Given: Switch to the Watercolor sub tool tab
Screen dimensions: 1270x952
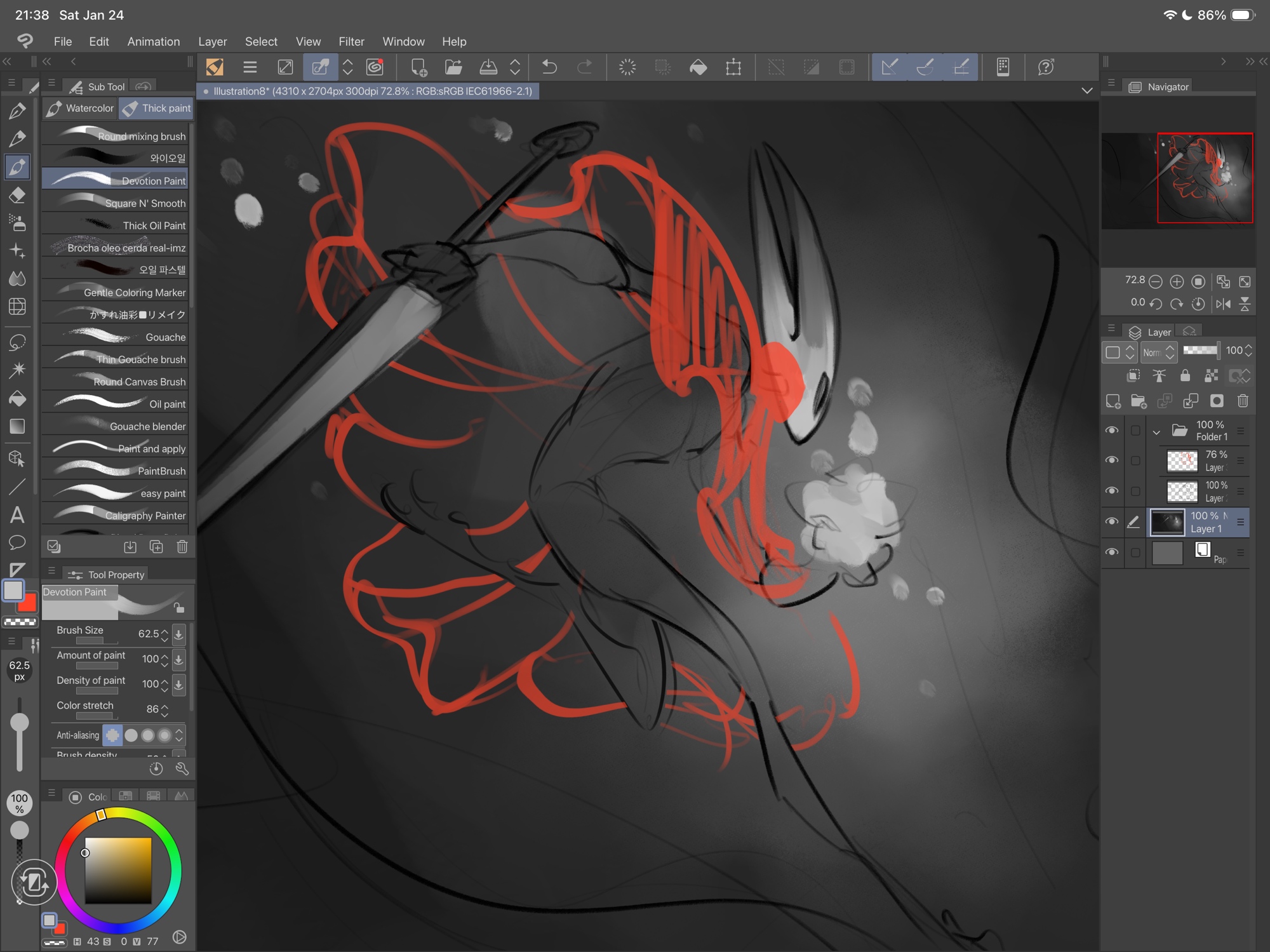Looking at the screenshot, I should (x=81, y=108).
